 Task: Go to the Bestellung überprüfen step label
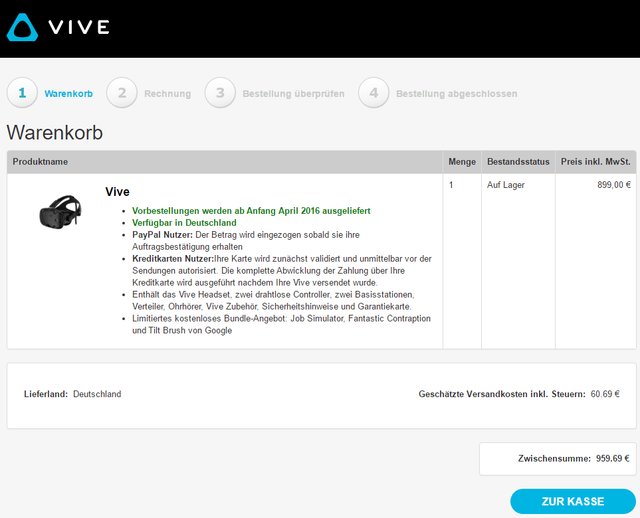pos(293,93)
